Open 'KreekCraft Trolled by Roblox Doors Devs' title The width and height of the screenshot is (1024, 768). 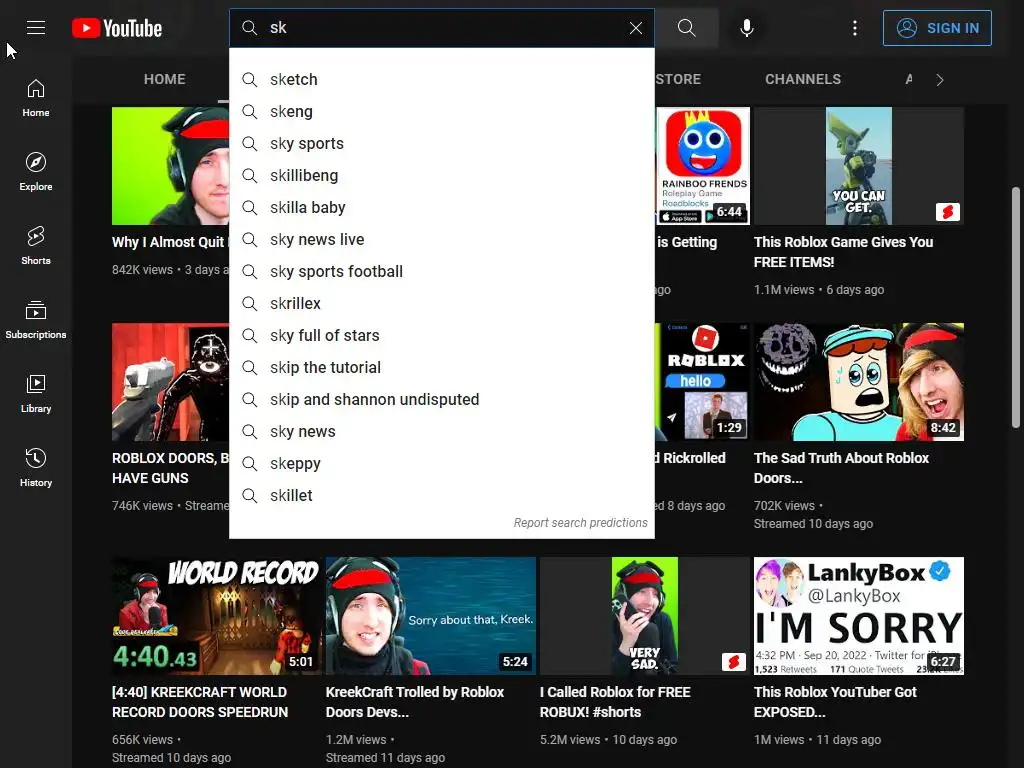pos(415,702)
